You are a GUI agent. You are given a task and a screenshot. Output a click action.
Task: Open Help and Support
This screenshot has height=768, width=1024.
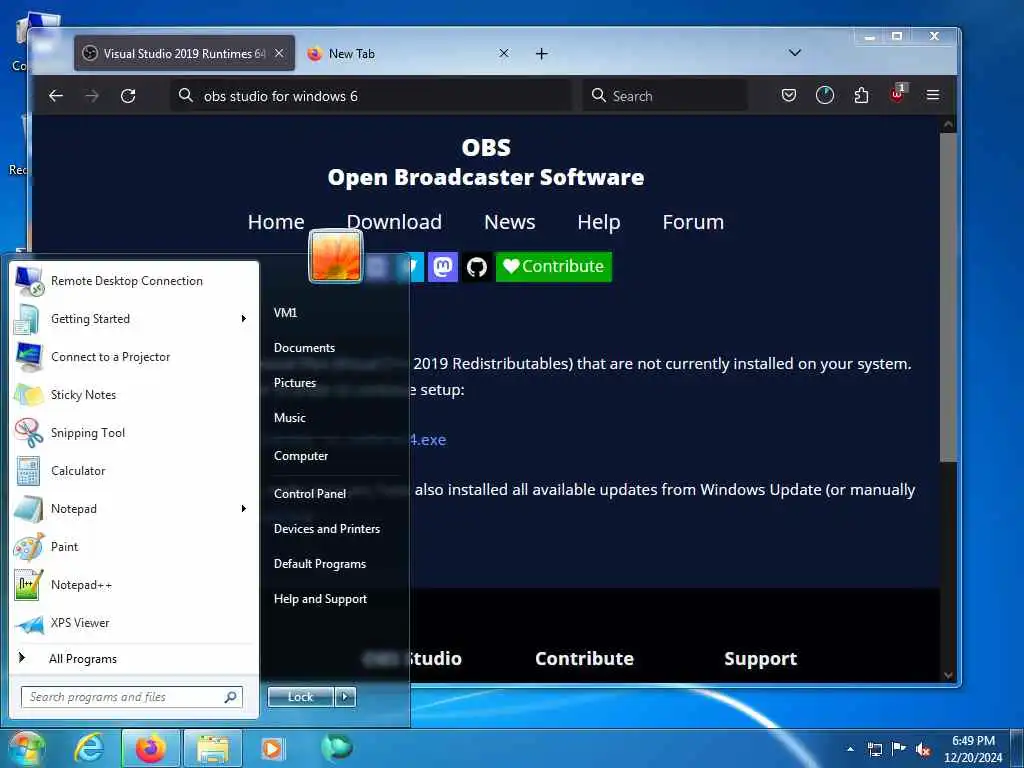pyautogui.click(x=320, y=599)
